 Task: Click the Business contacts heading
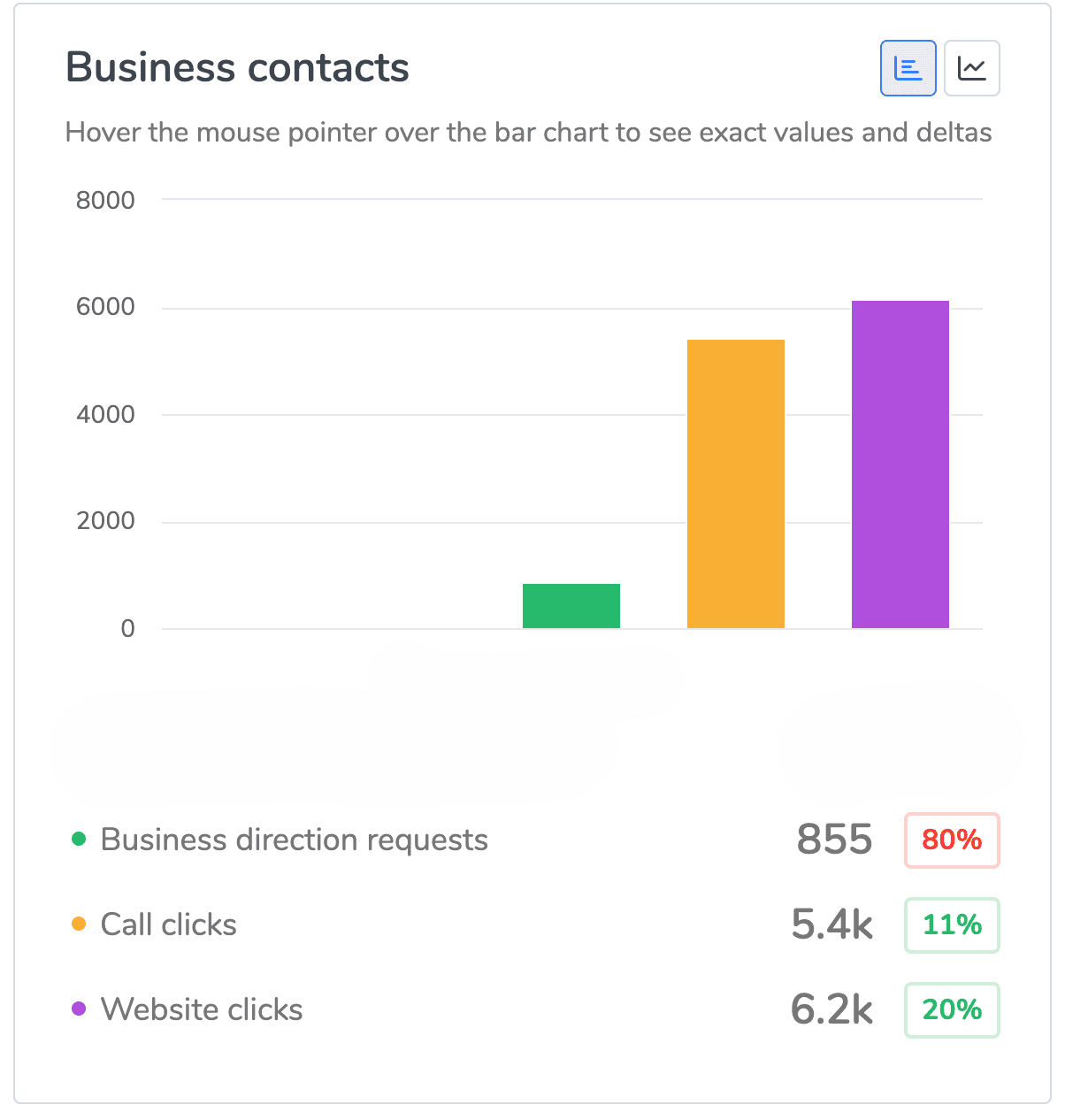237,68
